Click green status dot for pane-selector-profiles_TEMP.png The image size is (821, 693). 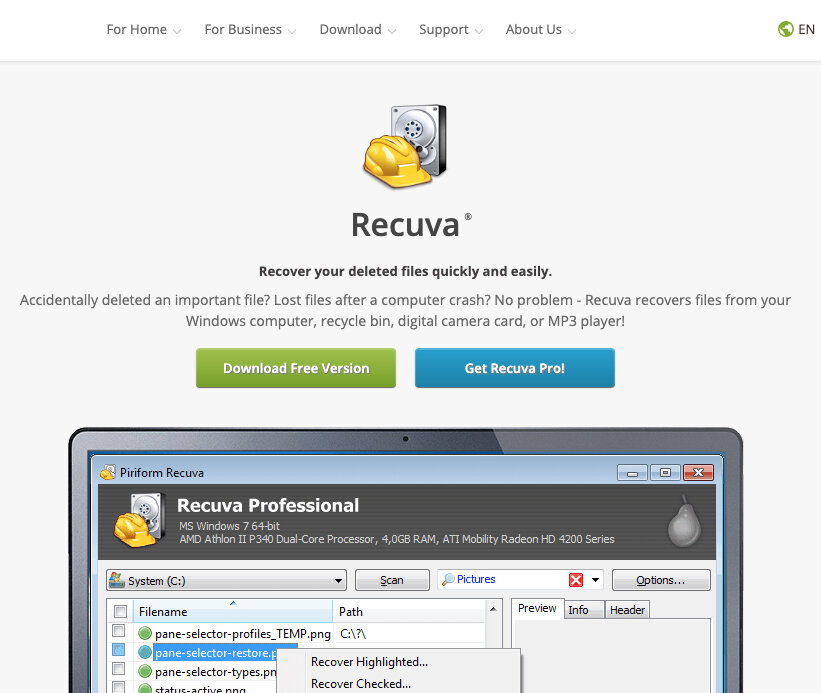point(145,633)
